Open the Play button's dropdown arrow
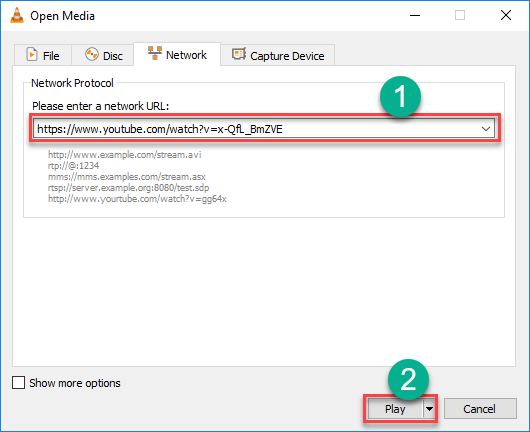This screenshot has height=432, width=530. tap(429, 409)
